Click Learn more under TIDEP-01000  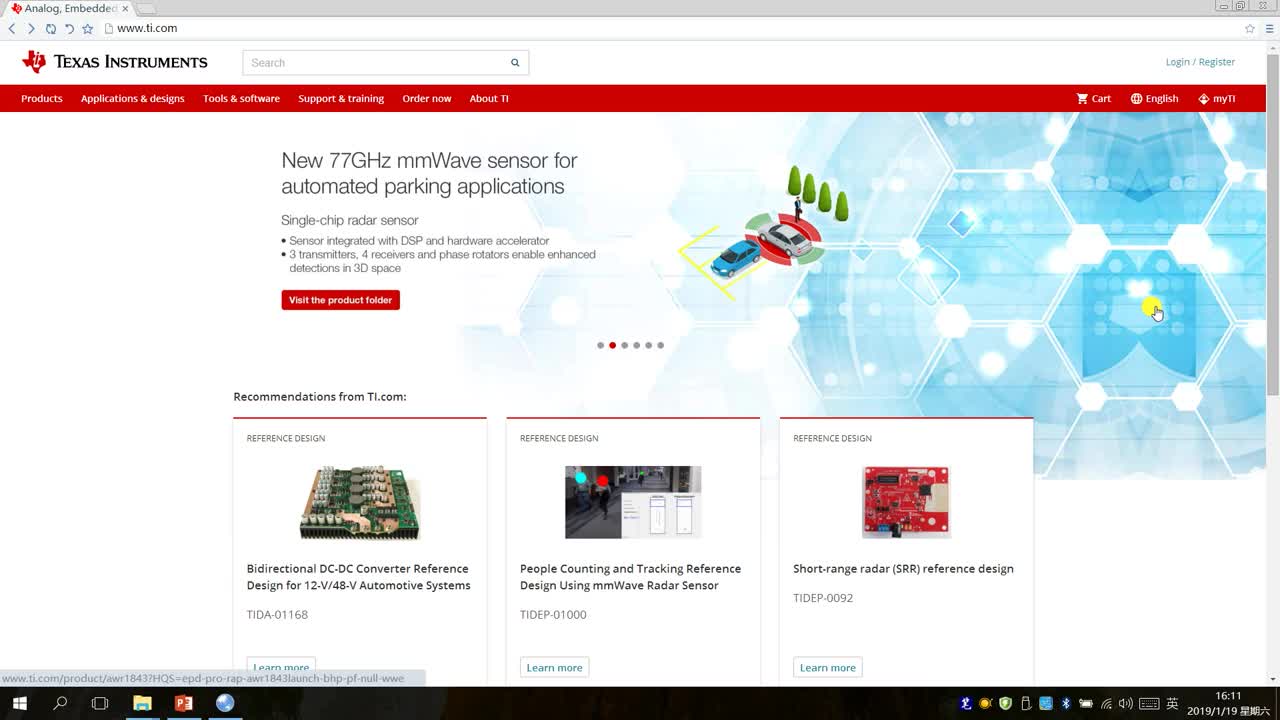(554, 667)
